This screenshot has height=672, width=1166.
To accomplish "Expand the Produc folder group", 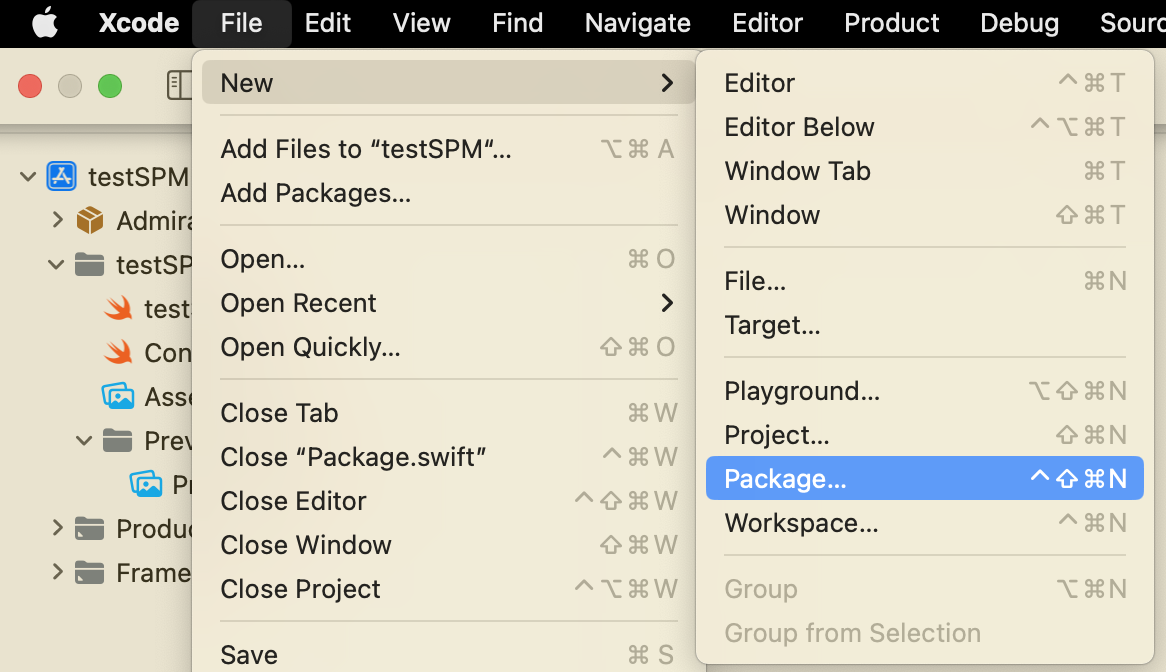I will [57, 529].
